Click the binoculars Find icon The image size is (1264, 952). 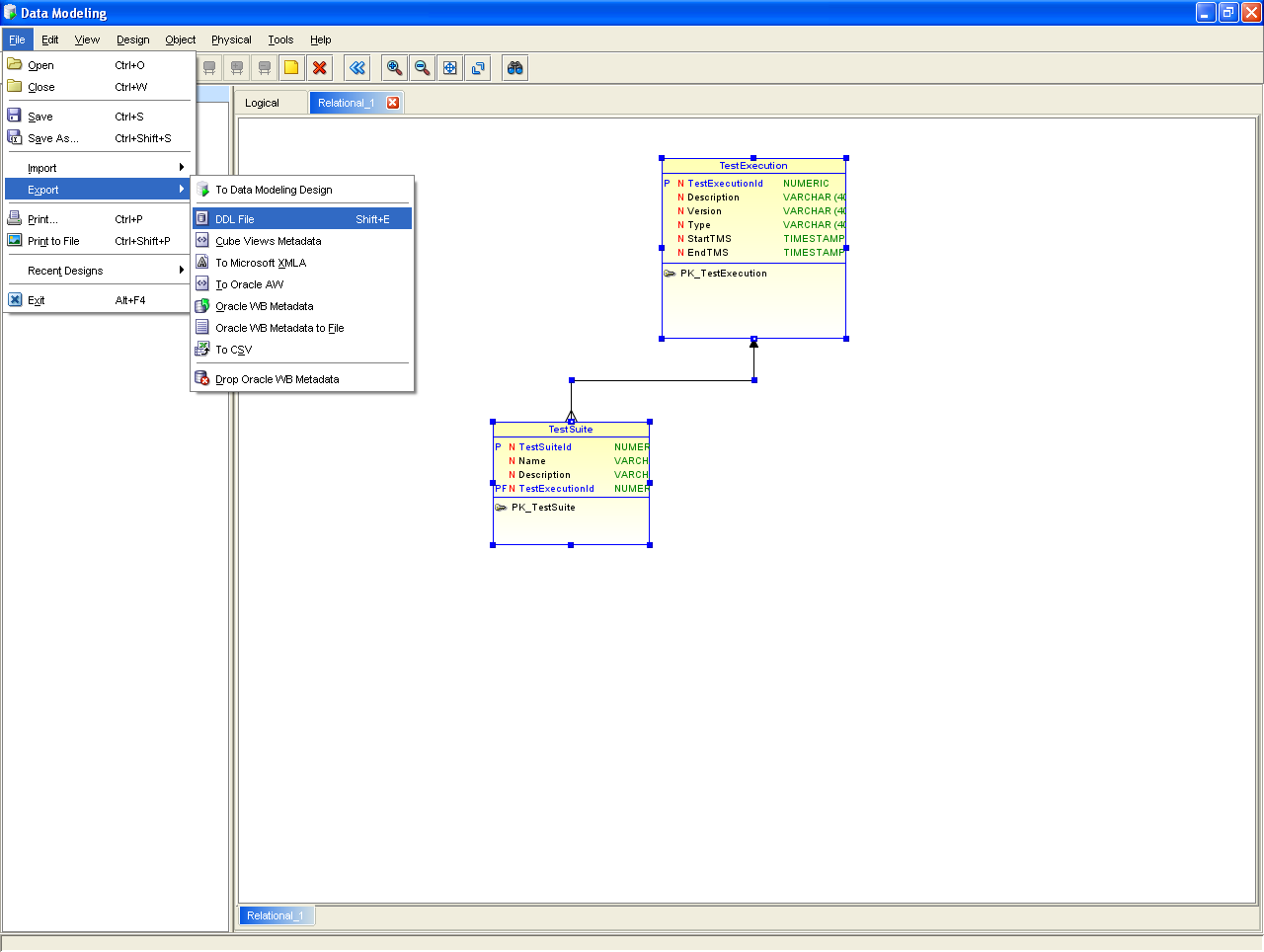click(514, 67)
